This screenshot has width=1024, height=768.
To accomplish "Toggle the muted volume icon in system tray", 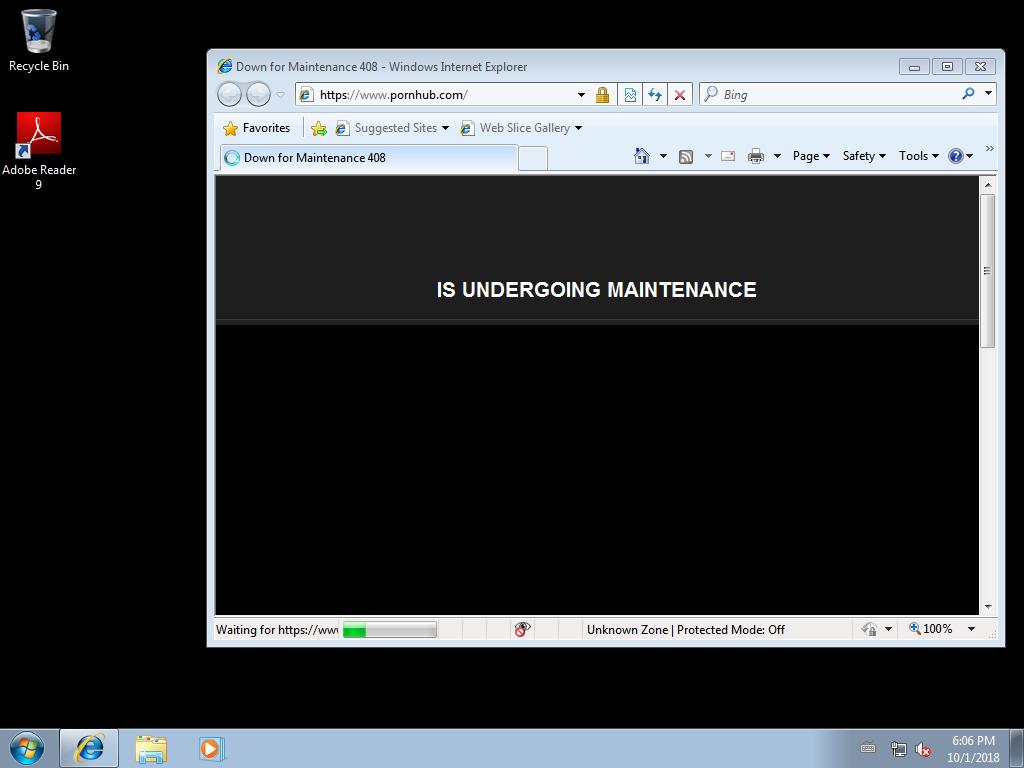I will pos(923,749).
